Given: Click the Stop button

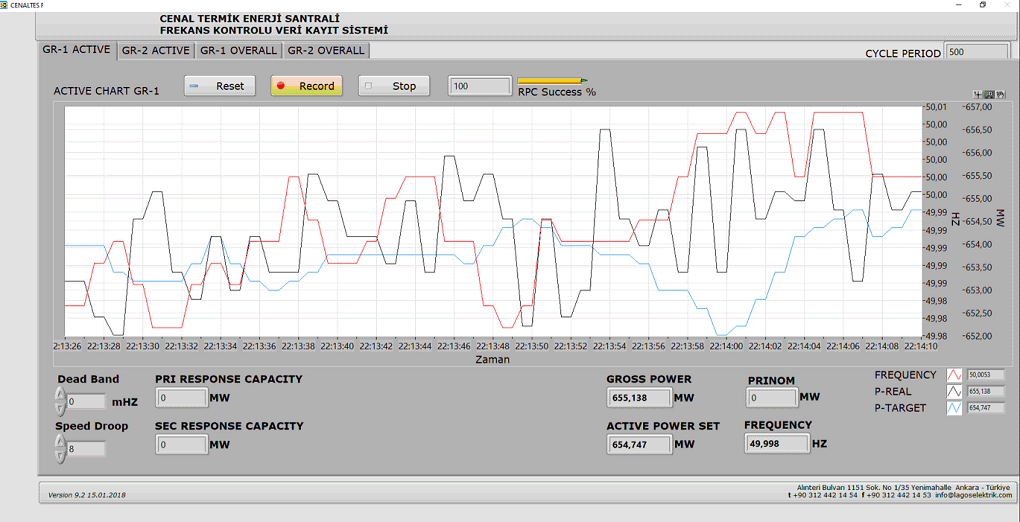Looking at the screenshot, I should click(394, 86).
